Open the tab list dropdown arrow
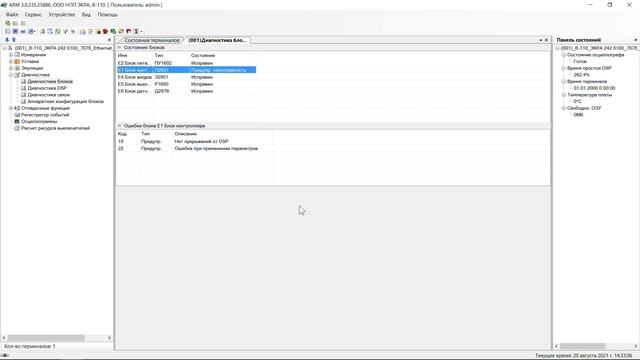 click(541, 40)
